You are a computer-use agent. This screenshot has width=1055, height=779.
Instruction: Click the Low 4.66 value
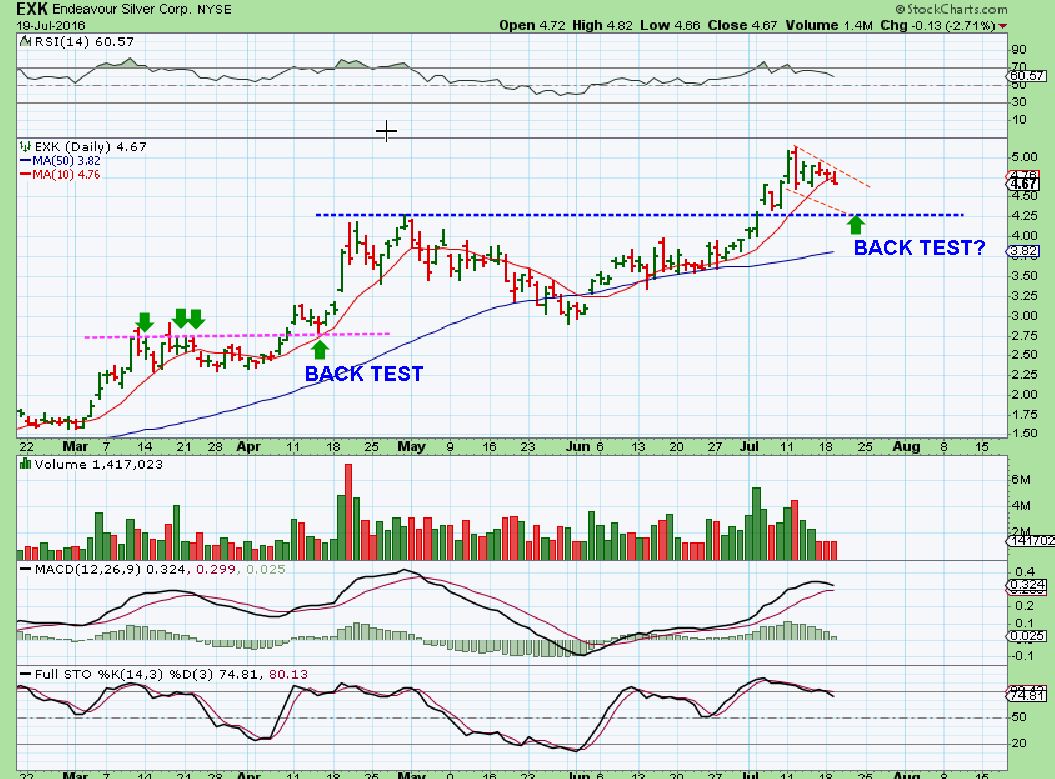[670, 26]
